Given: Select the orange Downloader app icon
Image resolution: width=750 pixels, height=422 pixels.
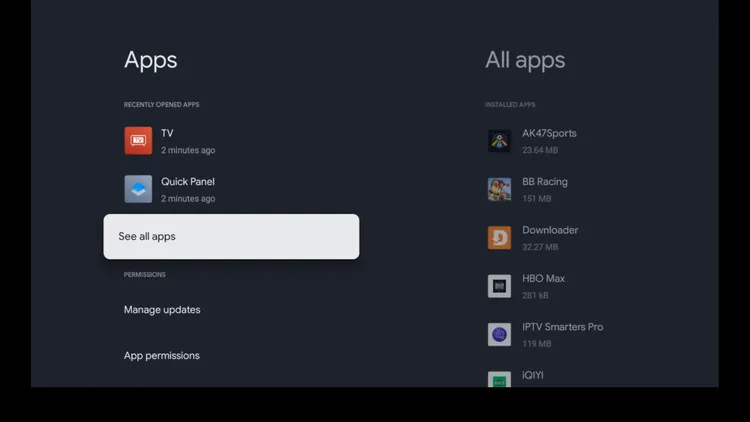Looking at the screenshot, I should click(499, 238).
